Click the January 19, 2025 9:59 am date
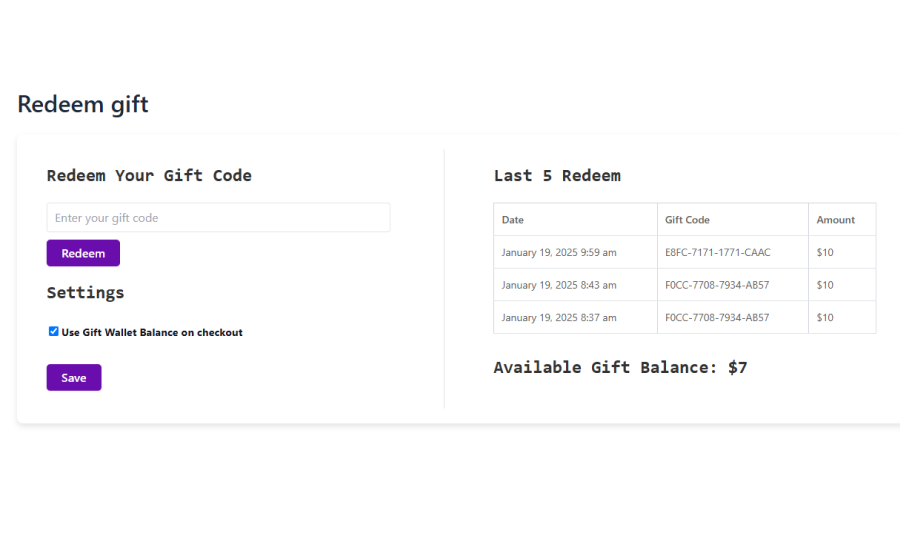Viewport: 900px width, 534px height. click(559, 253)
